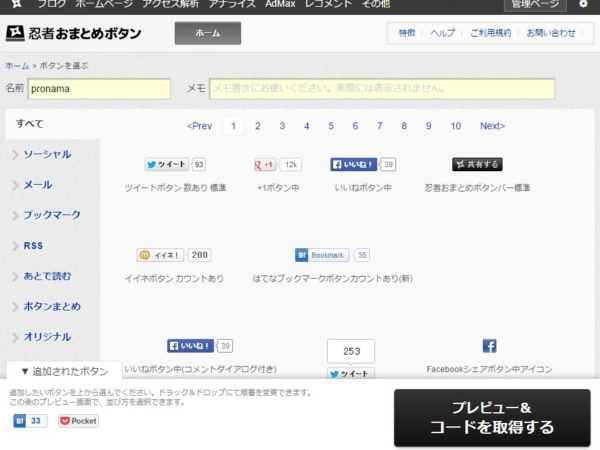Select the すべて category tab

point(29,124)
